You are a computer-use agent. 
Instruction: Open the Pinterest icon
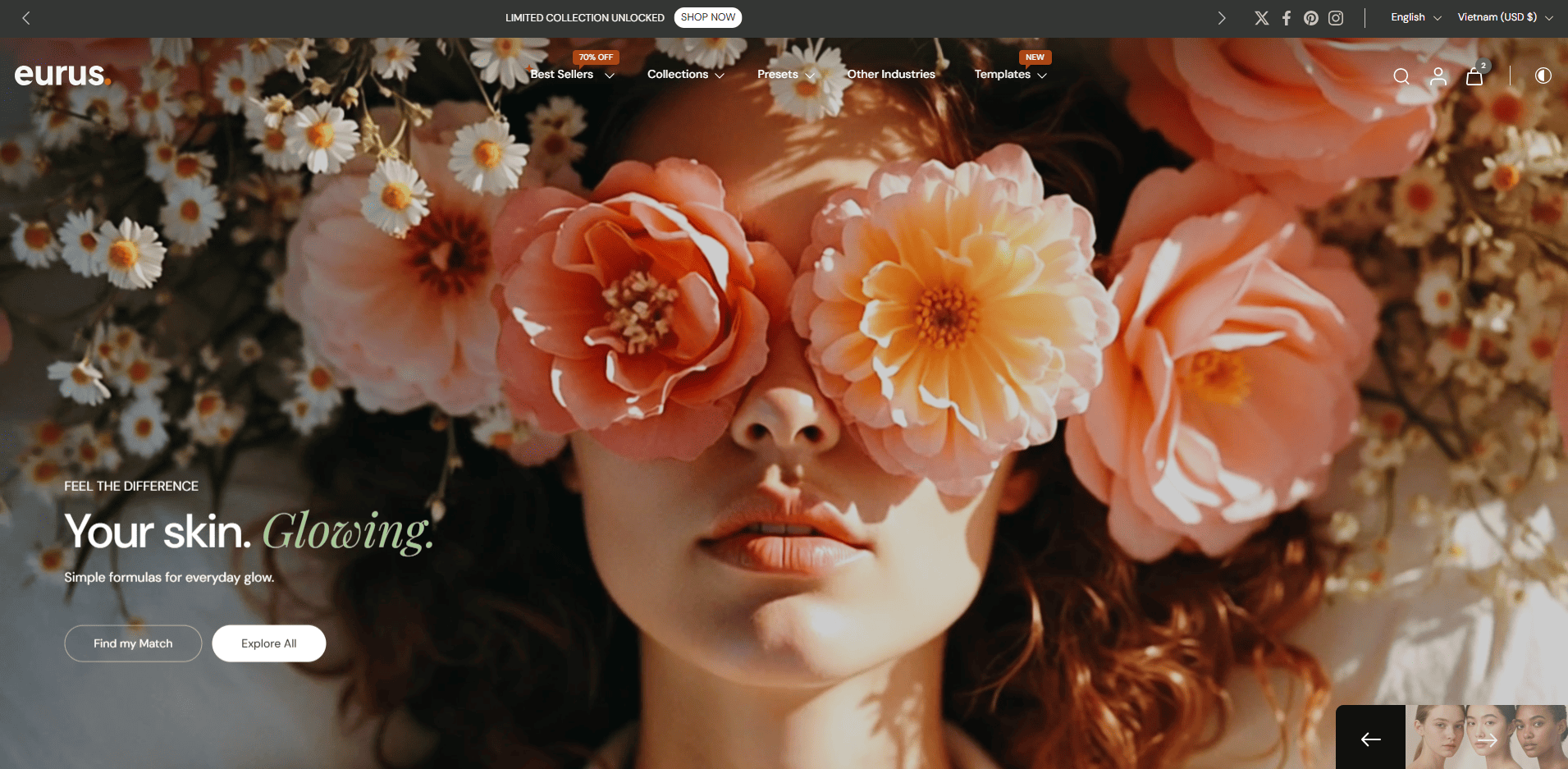pyautogui.click(x=1310, y=17)
